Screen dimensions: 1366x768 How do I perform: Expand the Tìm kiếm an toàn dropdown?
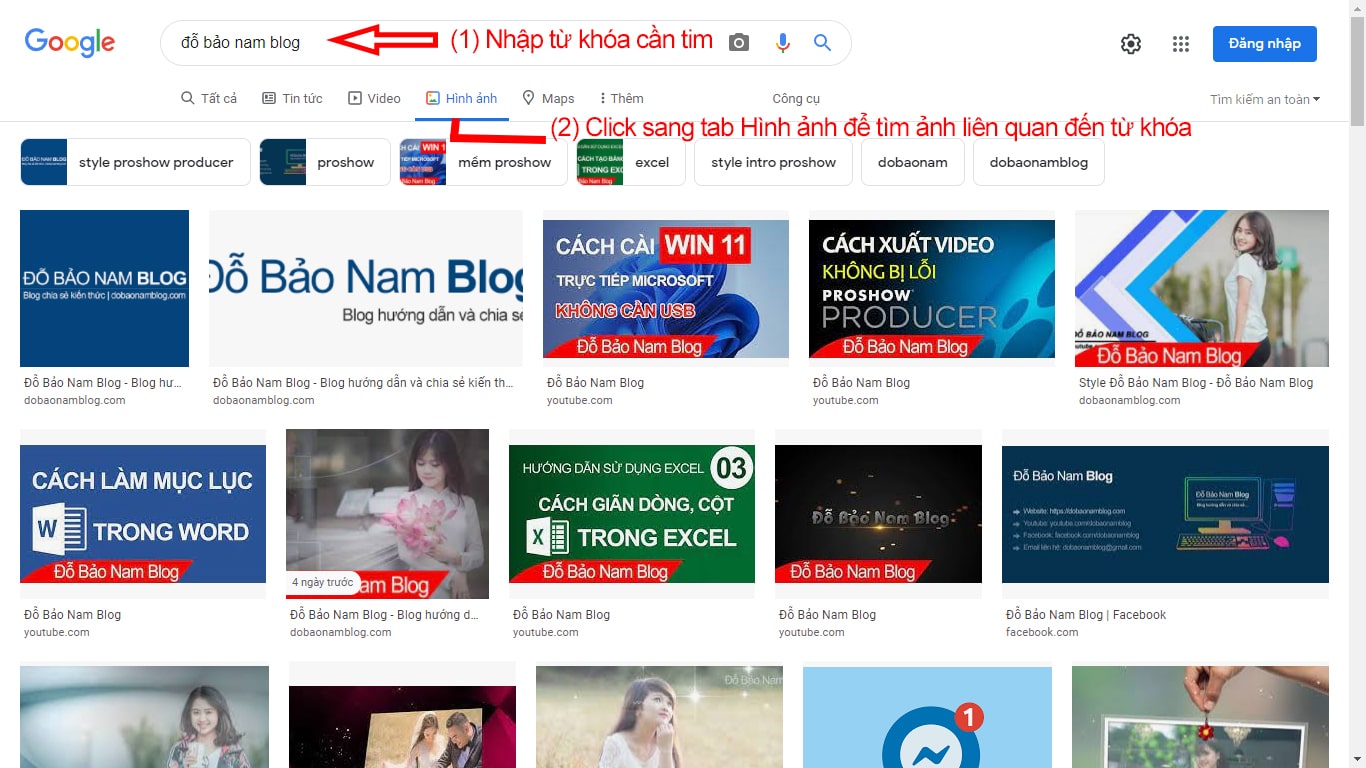pyautogui.click(x=1265, y=99)
